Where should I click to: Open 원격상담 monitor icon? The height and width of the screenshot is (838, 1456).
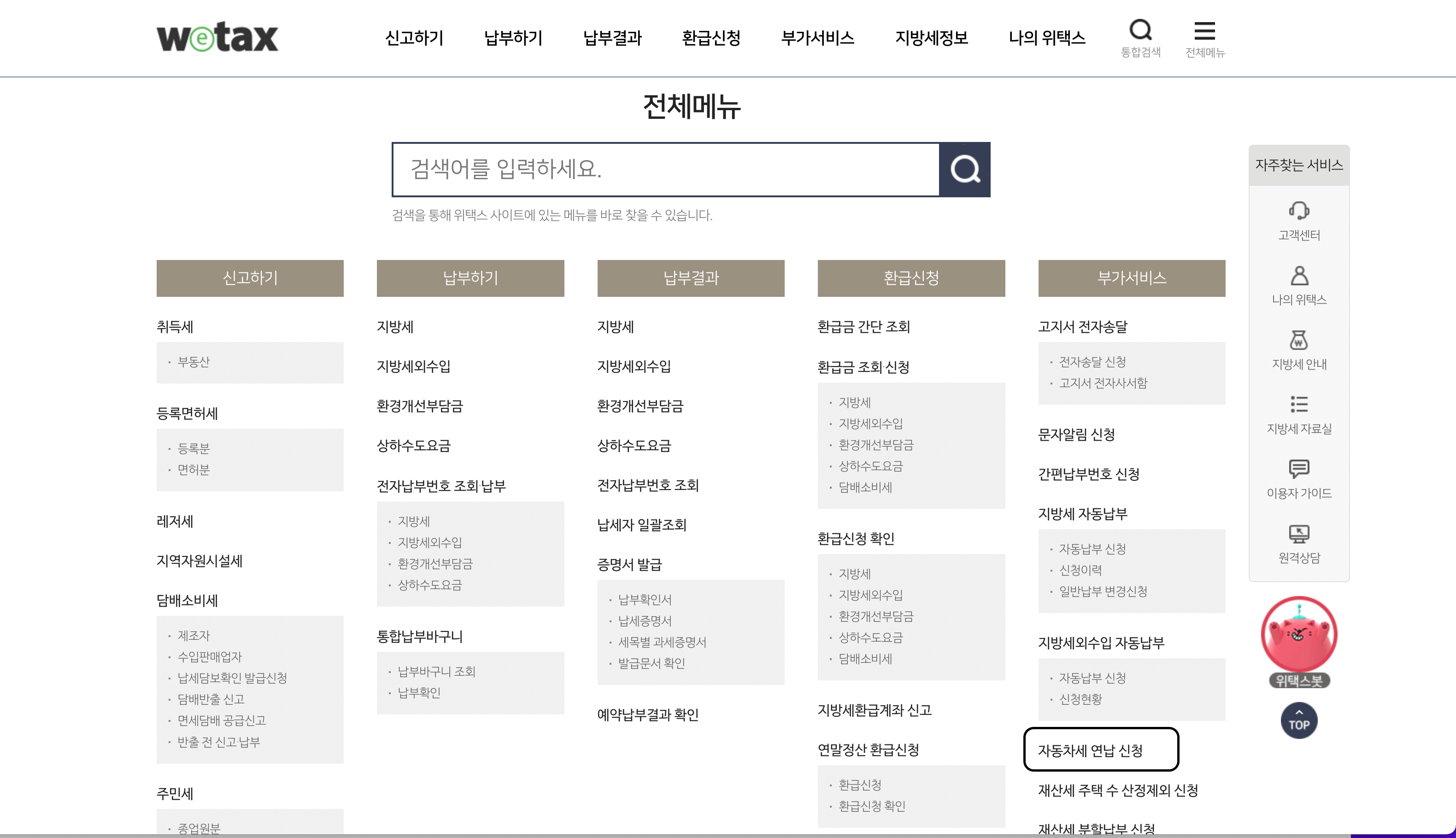coord(1298,534)
